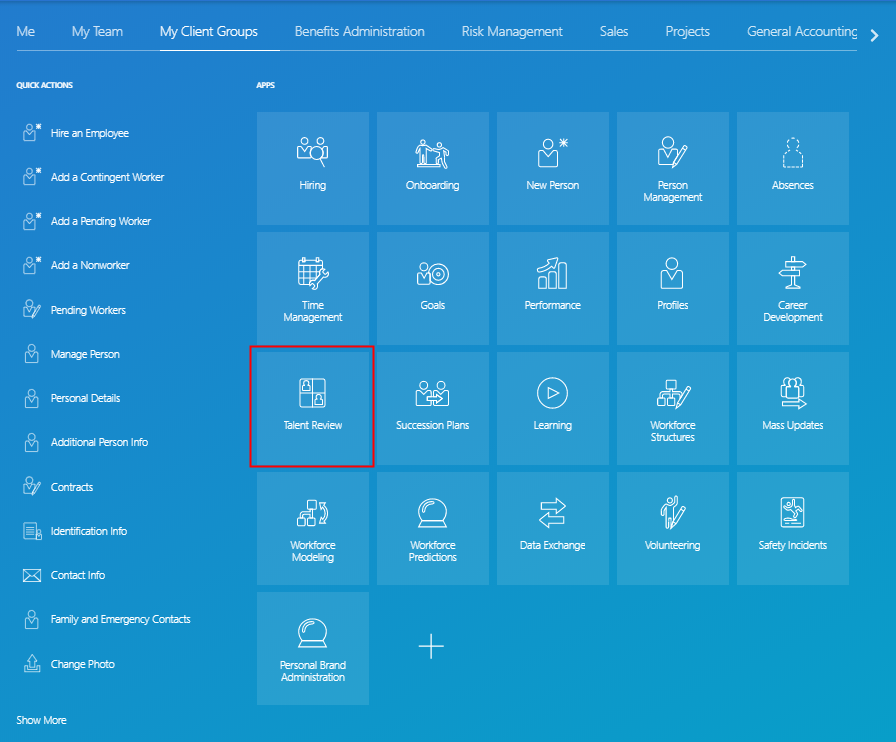The height and width of the screenshot is (742, 896).
Task: Open the Learning app
Action: (552, 407)
